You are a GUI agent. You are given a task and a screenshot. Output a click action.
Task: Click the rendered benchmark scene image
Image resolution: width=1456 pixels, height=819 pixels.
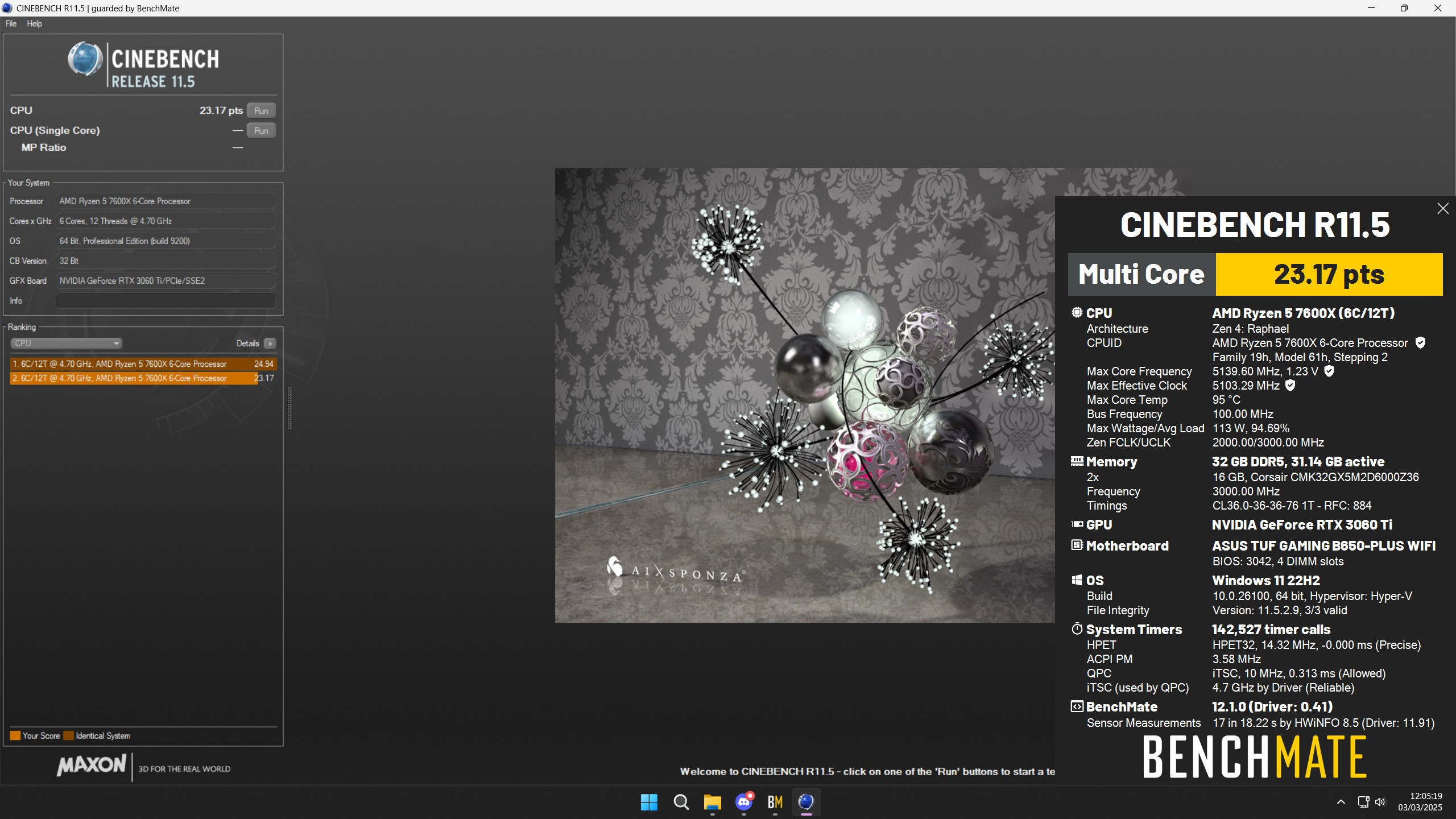pos(804,395)
